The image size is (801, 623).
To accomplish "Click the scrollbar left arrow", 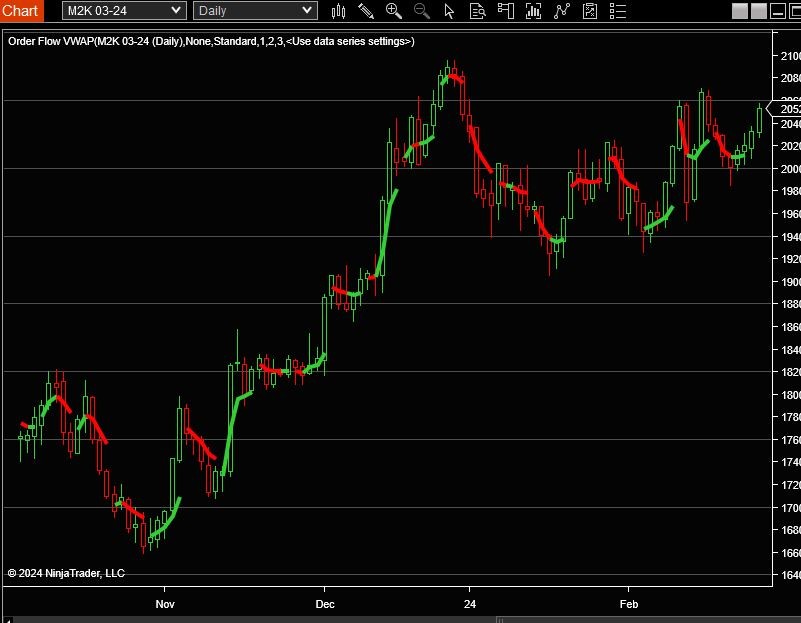I will coord(7,620).
